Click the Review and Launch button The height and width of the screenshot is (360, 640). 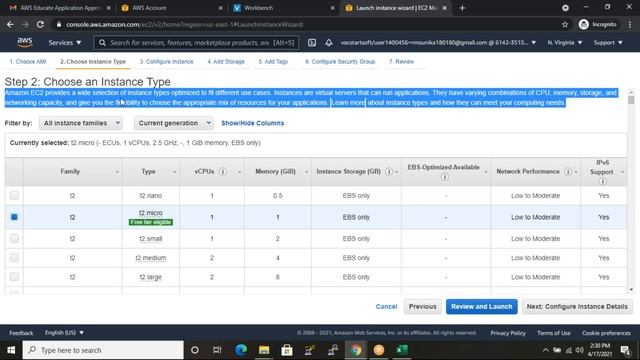click(482, 307)
